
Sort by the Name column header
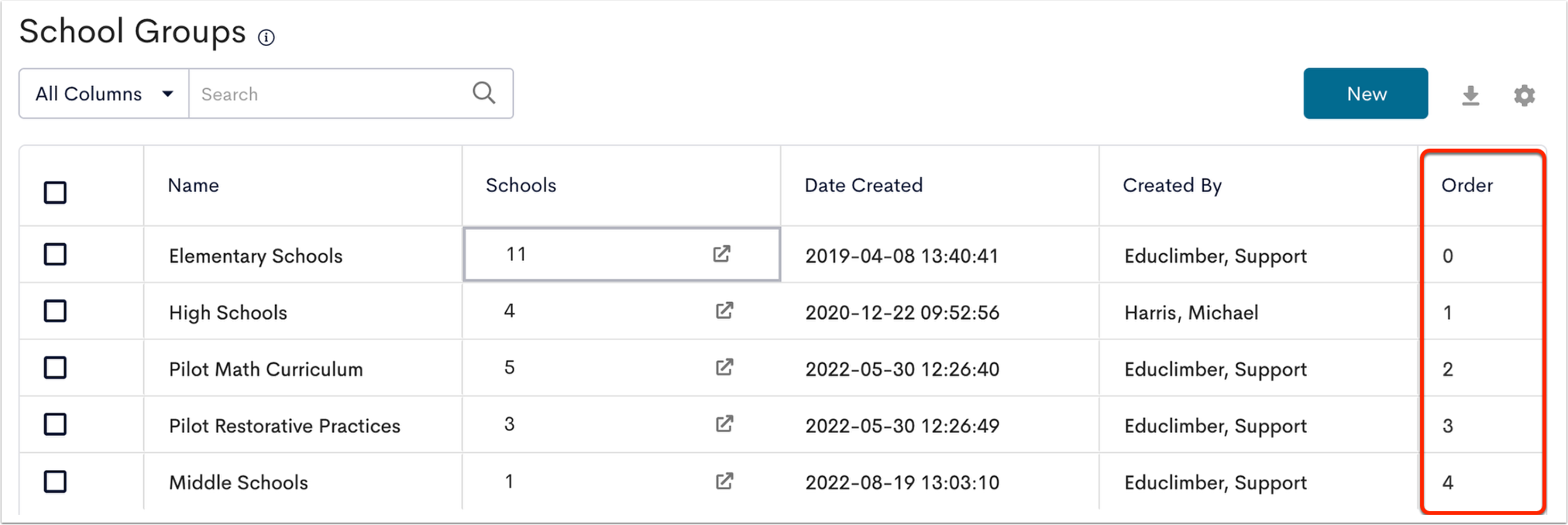pyautogui.click(x=194, y=185)
